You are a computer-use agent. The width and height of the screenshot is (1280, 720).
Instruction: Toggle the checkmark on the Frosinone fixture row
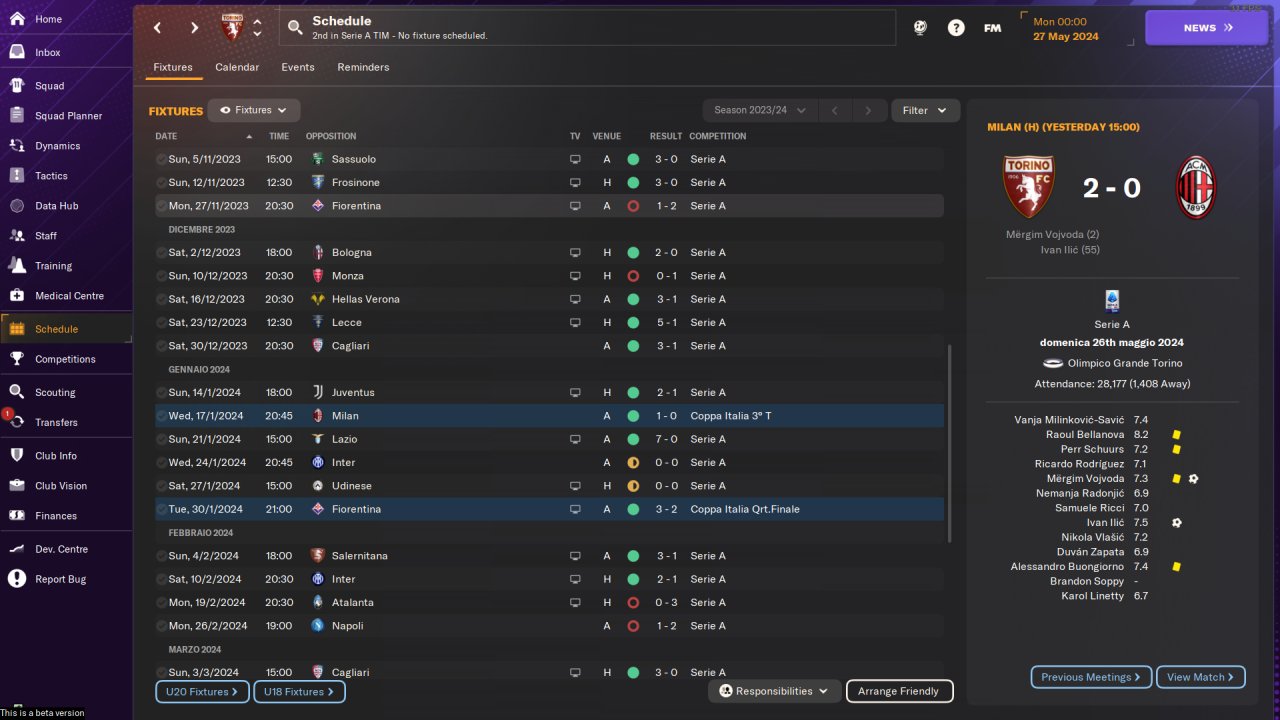click(x=161, y=182)
